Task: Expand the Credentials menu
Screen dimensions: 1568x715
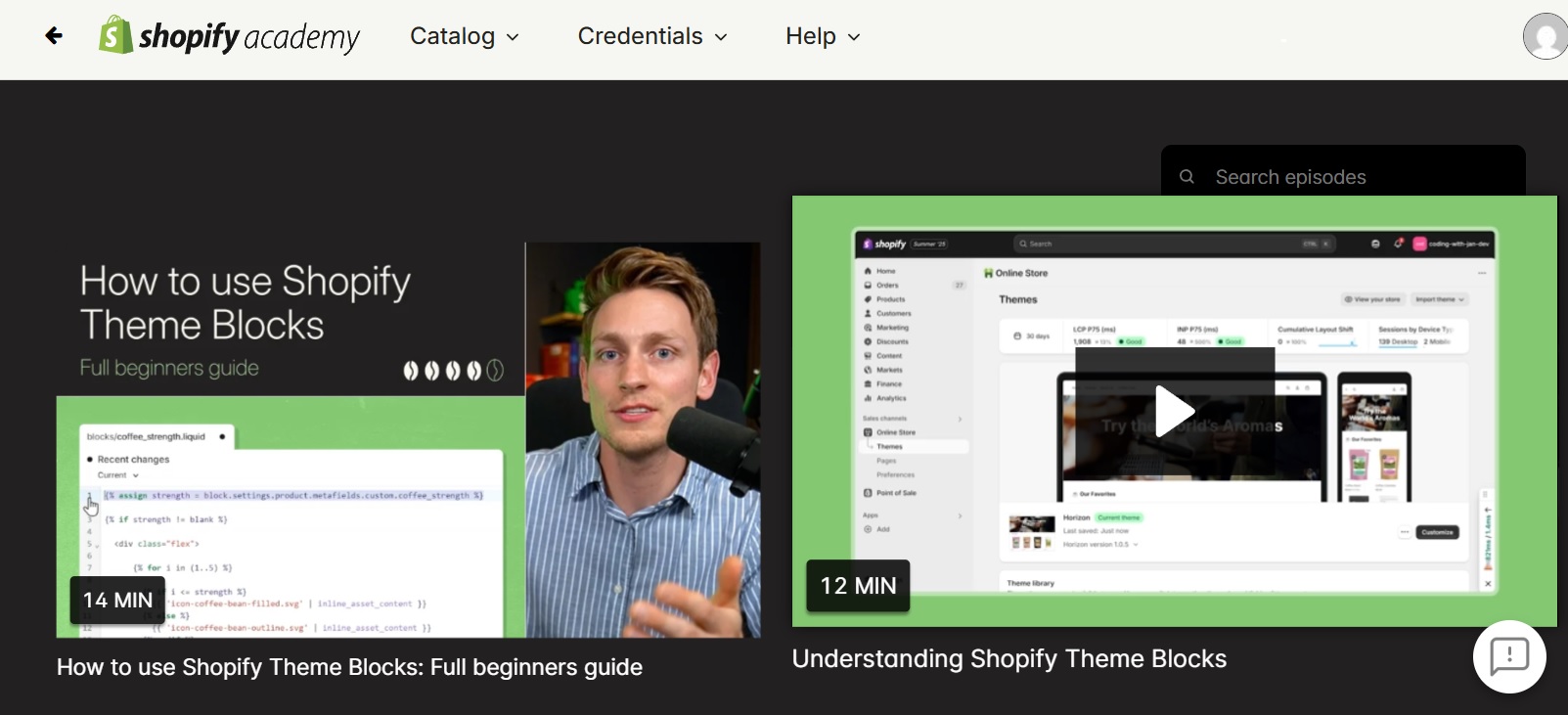Action: [x=652, y=36]
